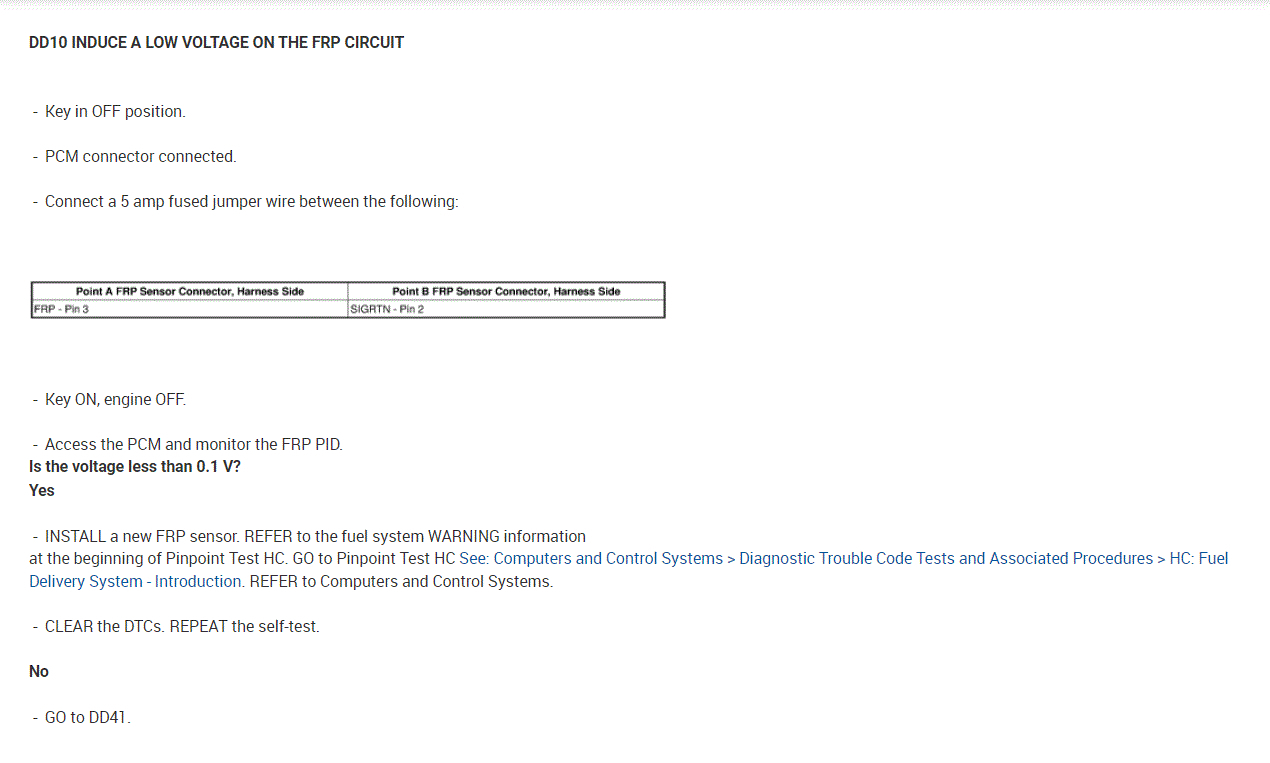Click the 5 amp fused jumper wire step
1270x763 pixels.
point(251,201)
